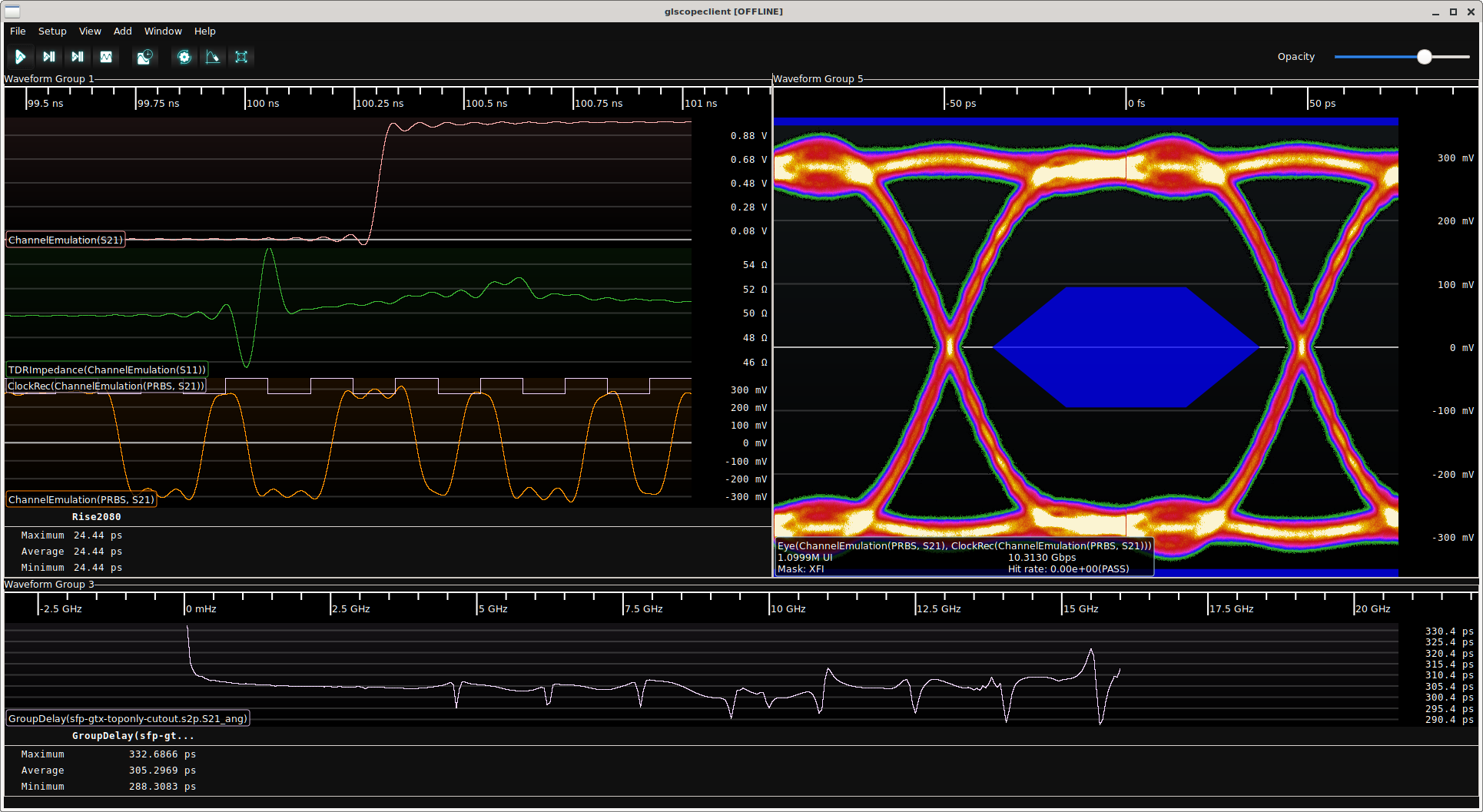This screenshot has width=1483, height=812.
Task: Click the Waveform Group 3 title
Action: [x=49, y=585]
